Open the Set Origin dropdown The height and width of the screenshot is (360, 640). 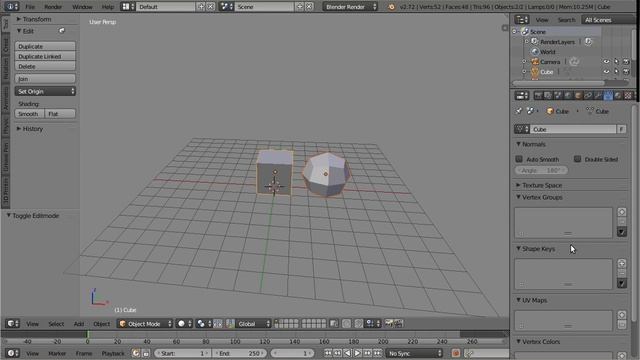pyautogui.click(x=45, y=91)
